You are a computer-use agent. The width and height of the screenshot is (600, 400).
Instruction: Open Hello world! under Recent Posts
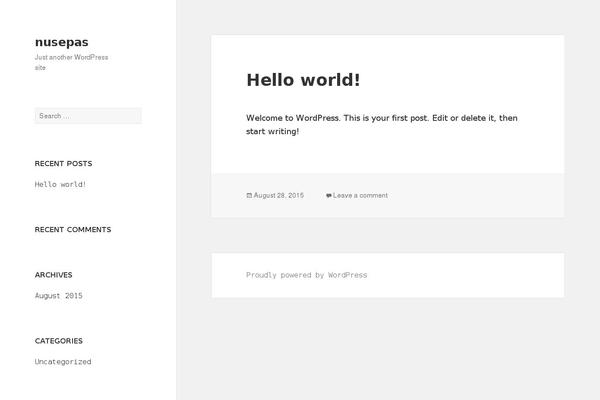point(60,184)
